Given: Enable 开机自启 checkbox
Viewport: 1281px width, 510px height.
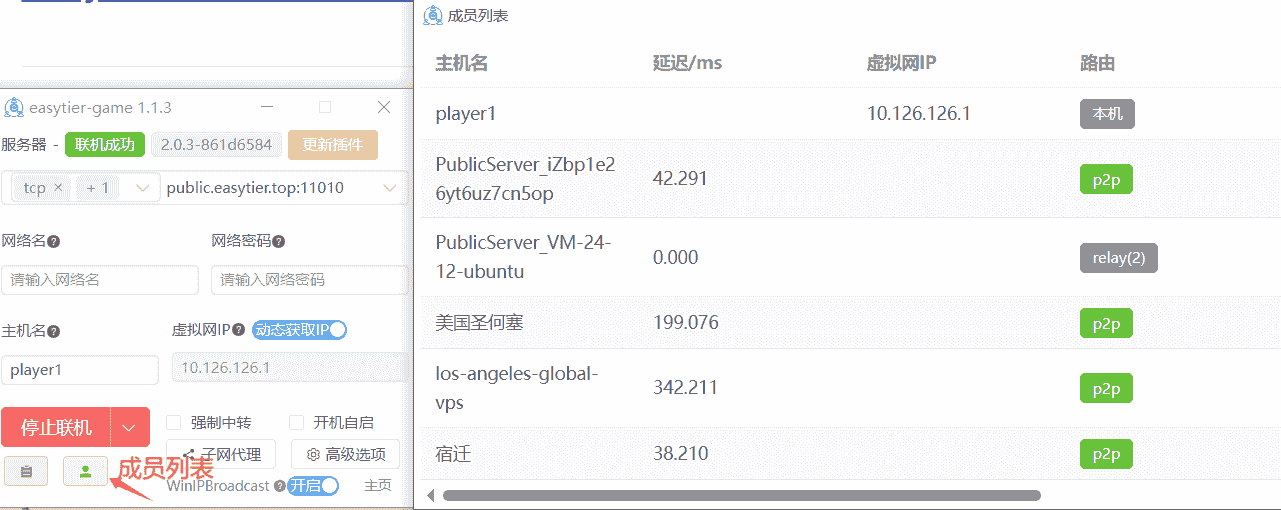Looking at the screenshot, I should pos(296,423).
